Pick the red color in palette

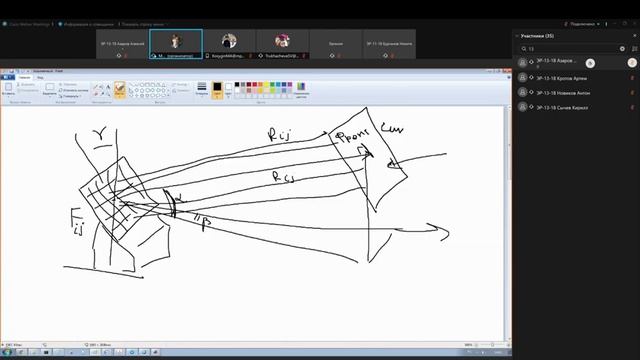[x=254, y=84]
